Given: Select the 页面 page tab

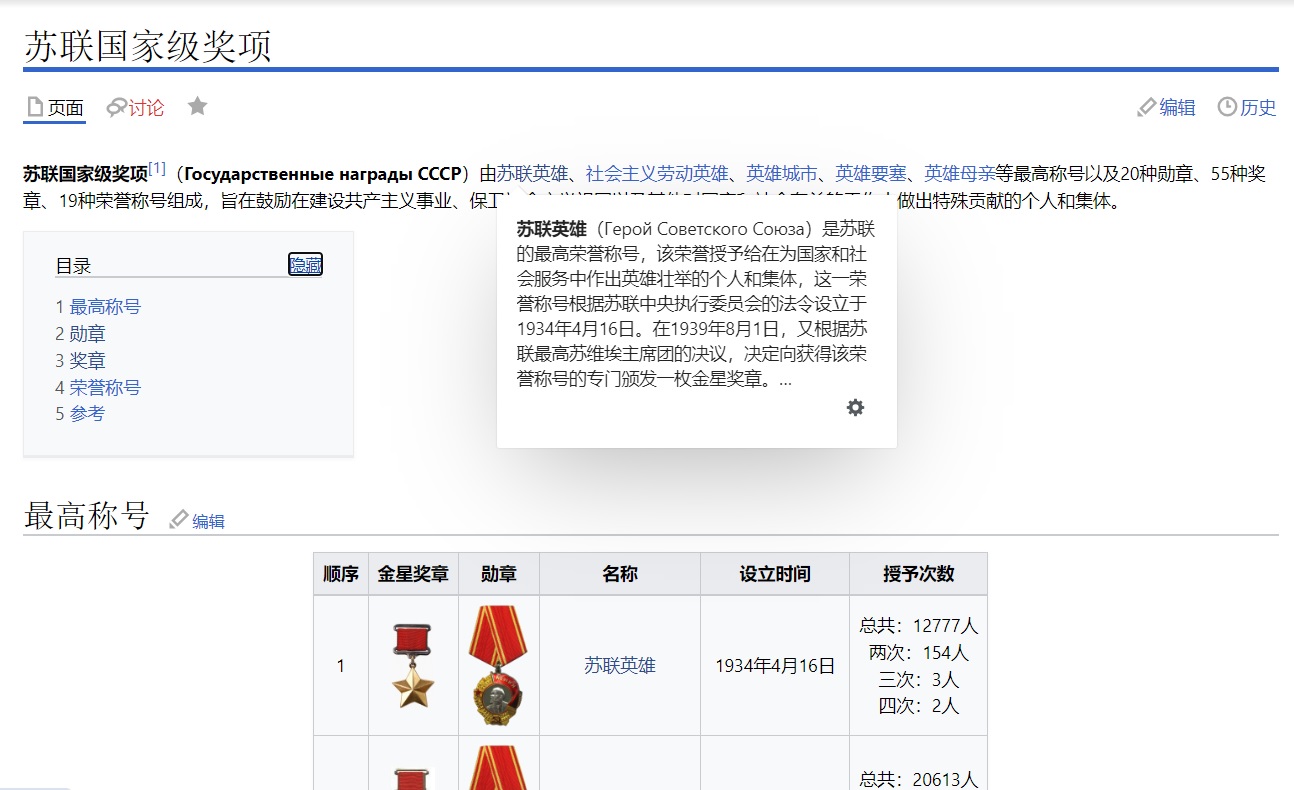Looking at the screenshot, I should 55,108.
